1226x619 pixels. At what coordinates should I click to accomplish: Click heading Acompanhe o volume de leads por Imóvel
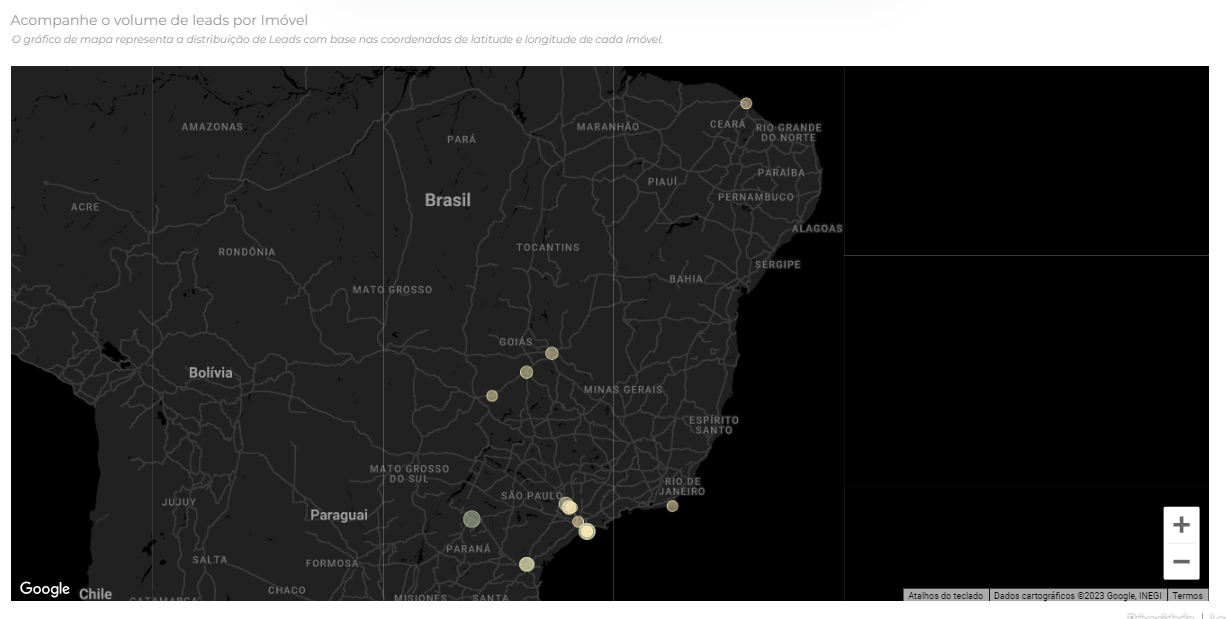[159, 20]
